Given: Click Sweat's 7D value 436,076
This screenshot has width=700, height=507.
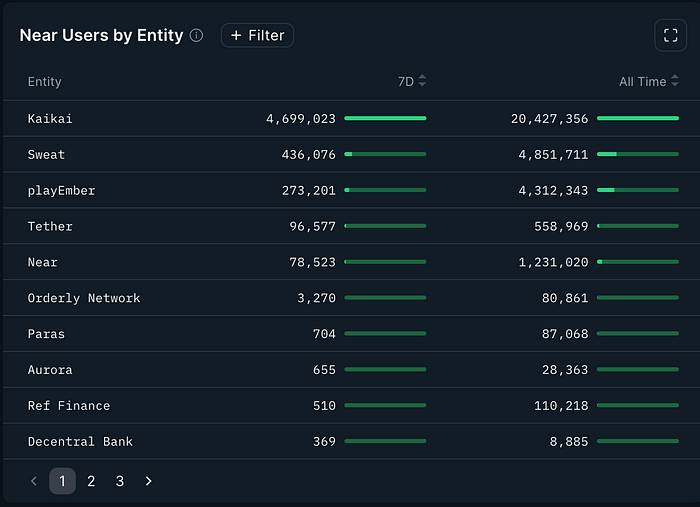Looking at the screenshot, I should pyautogui.click(x=308, y=154).
